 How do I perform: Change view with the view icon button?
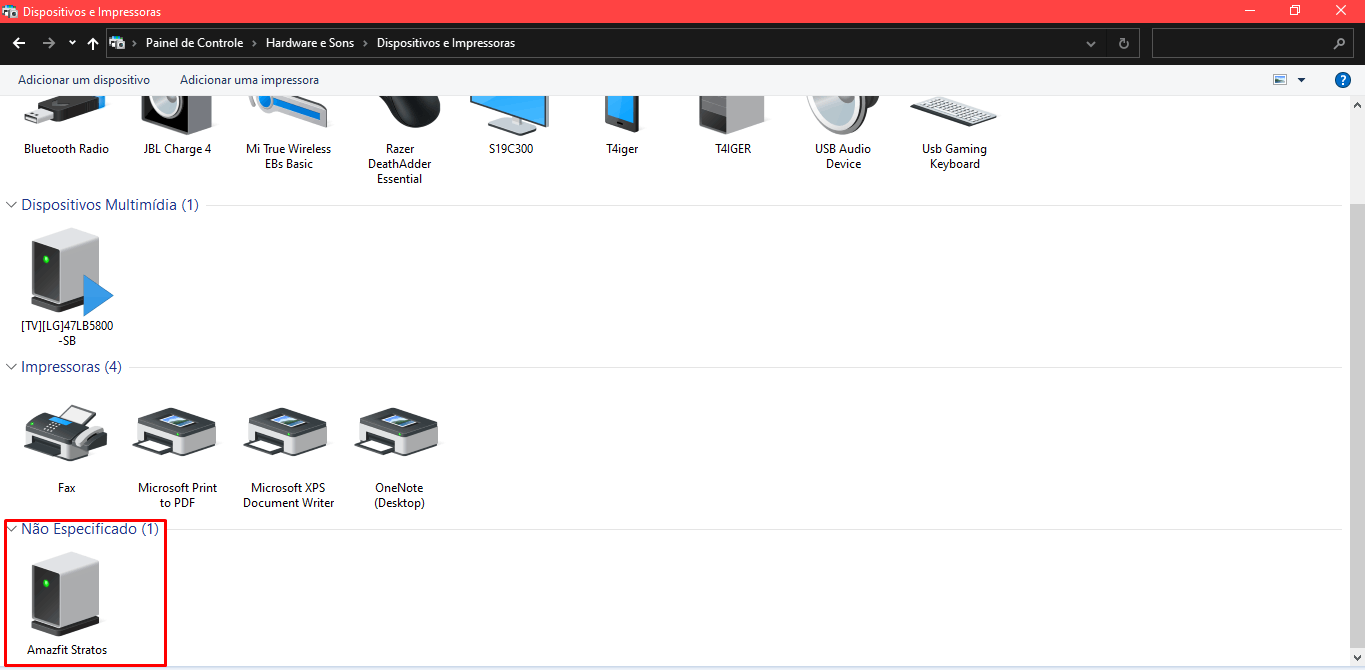tap(1280, 80)
